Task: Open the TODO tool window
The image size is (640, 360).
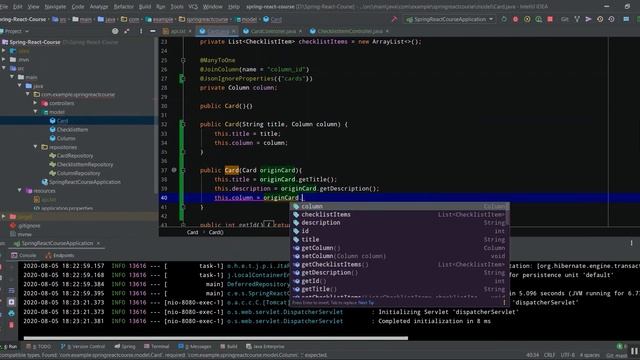Action: coord(39,347)
